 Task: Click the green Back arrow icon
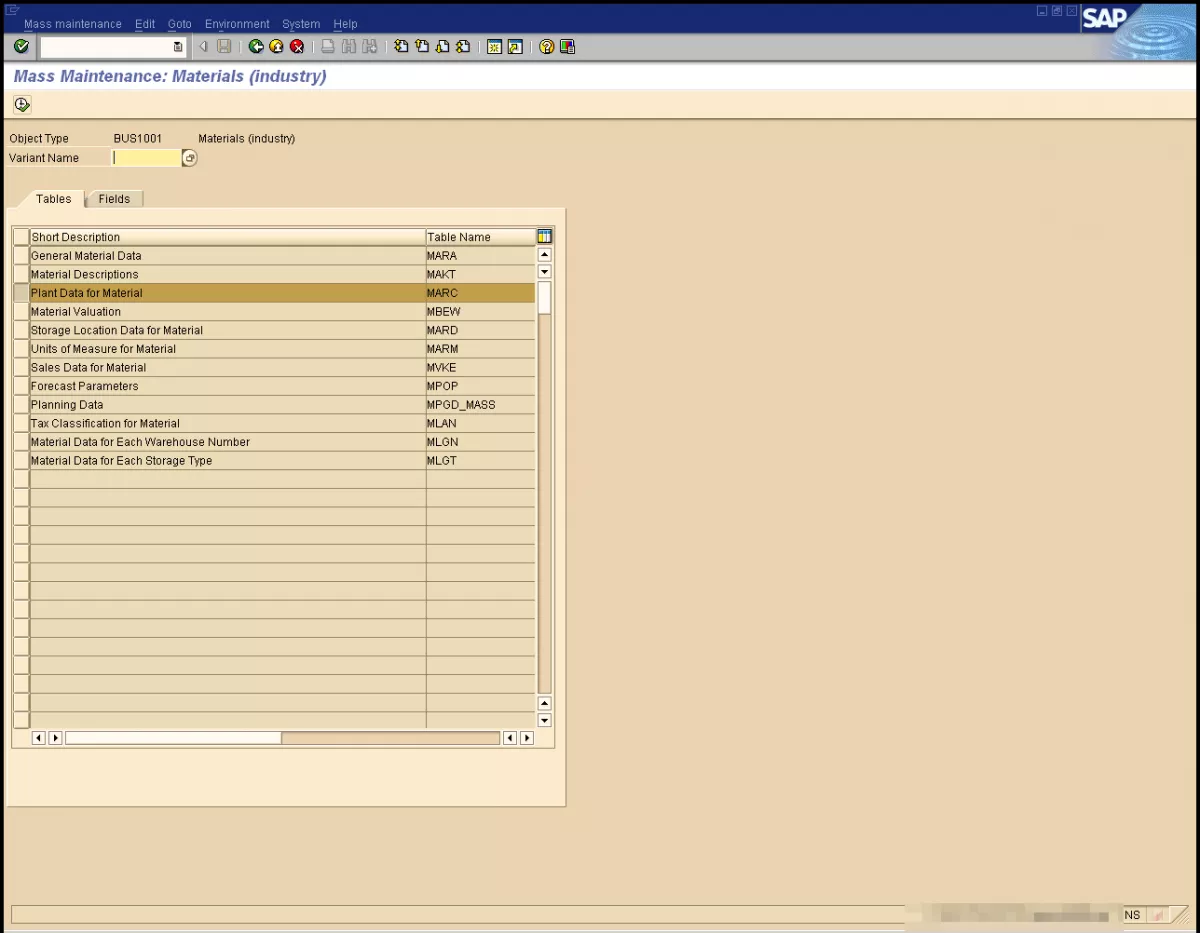tap(256, 47)
